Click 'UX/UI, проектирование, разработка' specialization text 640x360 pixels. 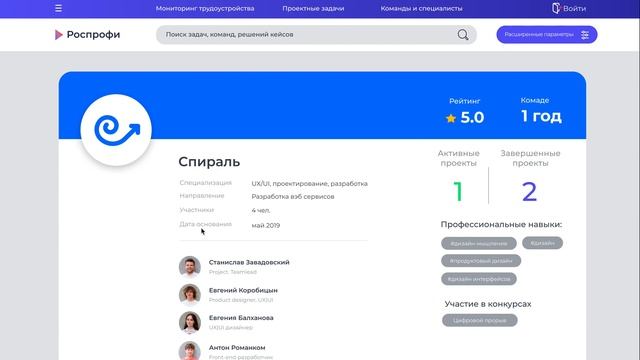coord(309,184)
